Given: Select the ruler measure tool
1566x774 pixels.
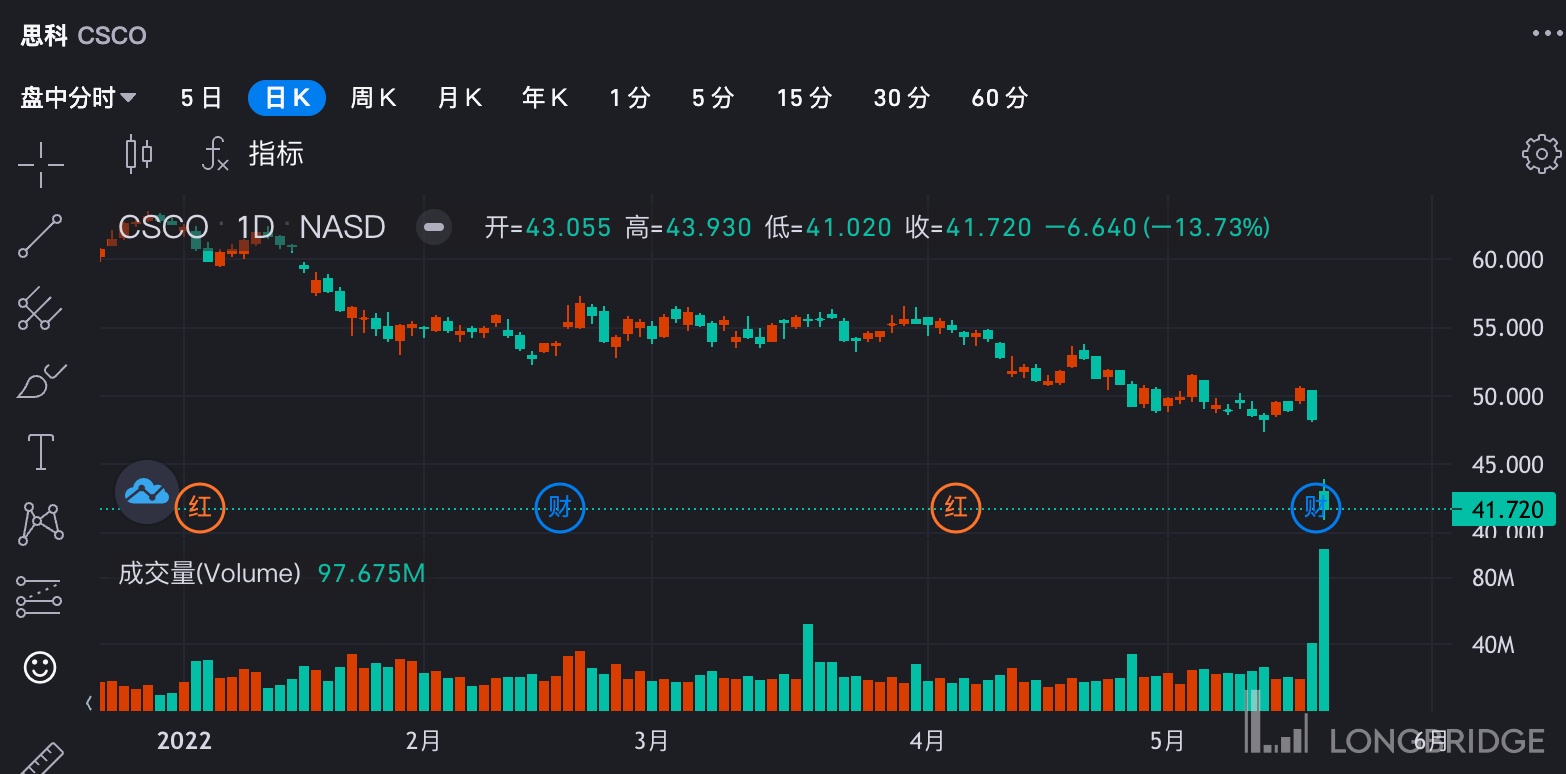Looking at the screenshot, I should tap(41, 757).
